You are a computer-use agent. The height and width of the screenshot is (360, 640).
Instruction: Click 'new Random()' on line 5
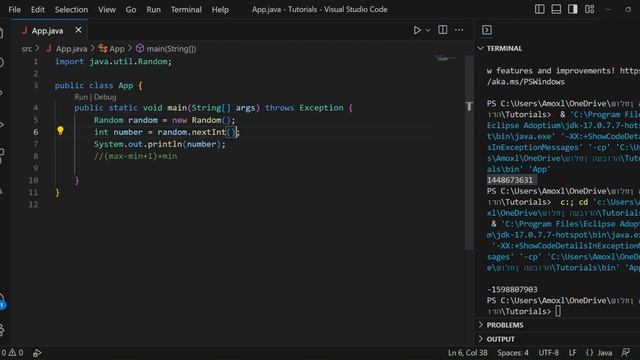click(202, 120)
